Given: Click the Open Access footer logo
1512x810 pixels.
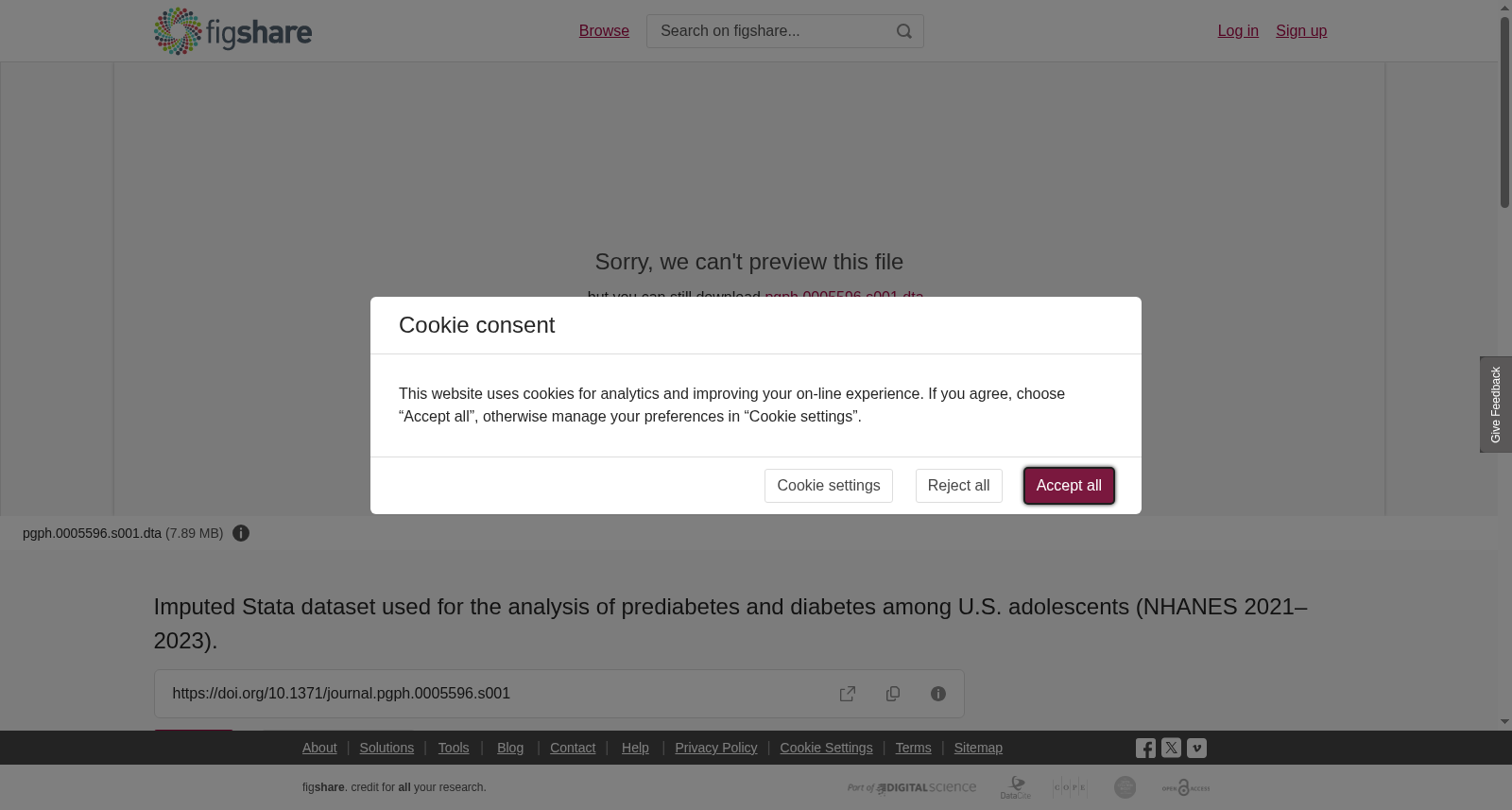Looking at the screenshot, I should 1186,787.
